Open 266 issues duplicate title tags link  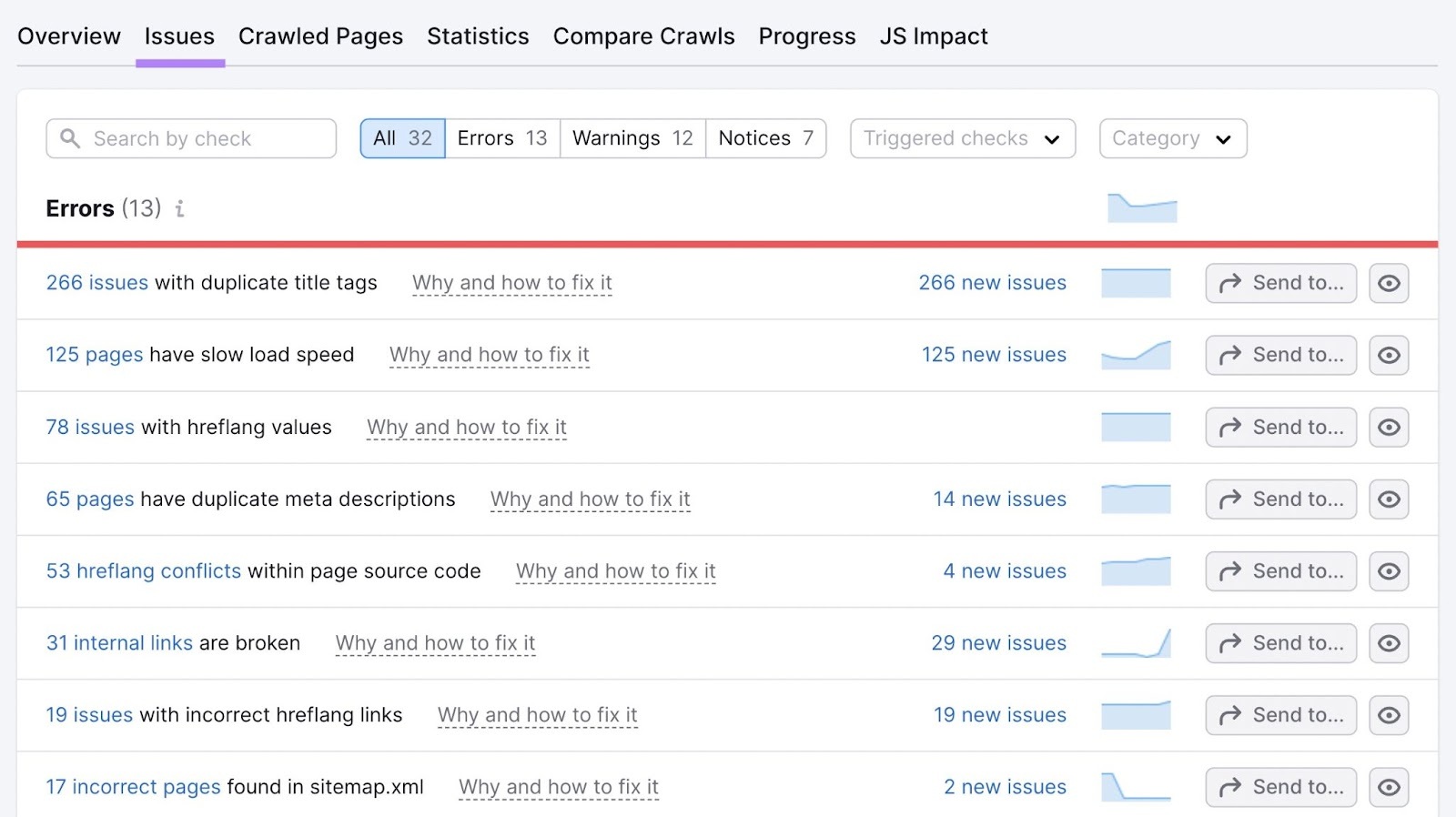coord(97,283)
